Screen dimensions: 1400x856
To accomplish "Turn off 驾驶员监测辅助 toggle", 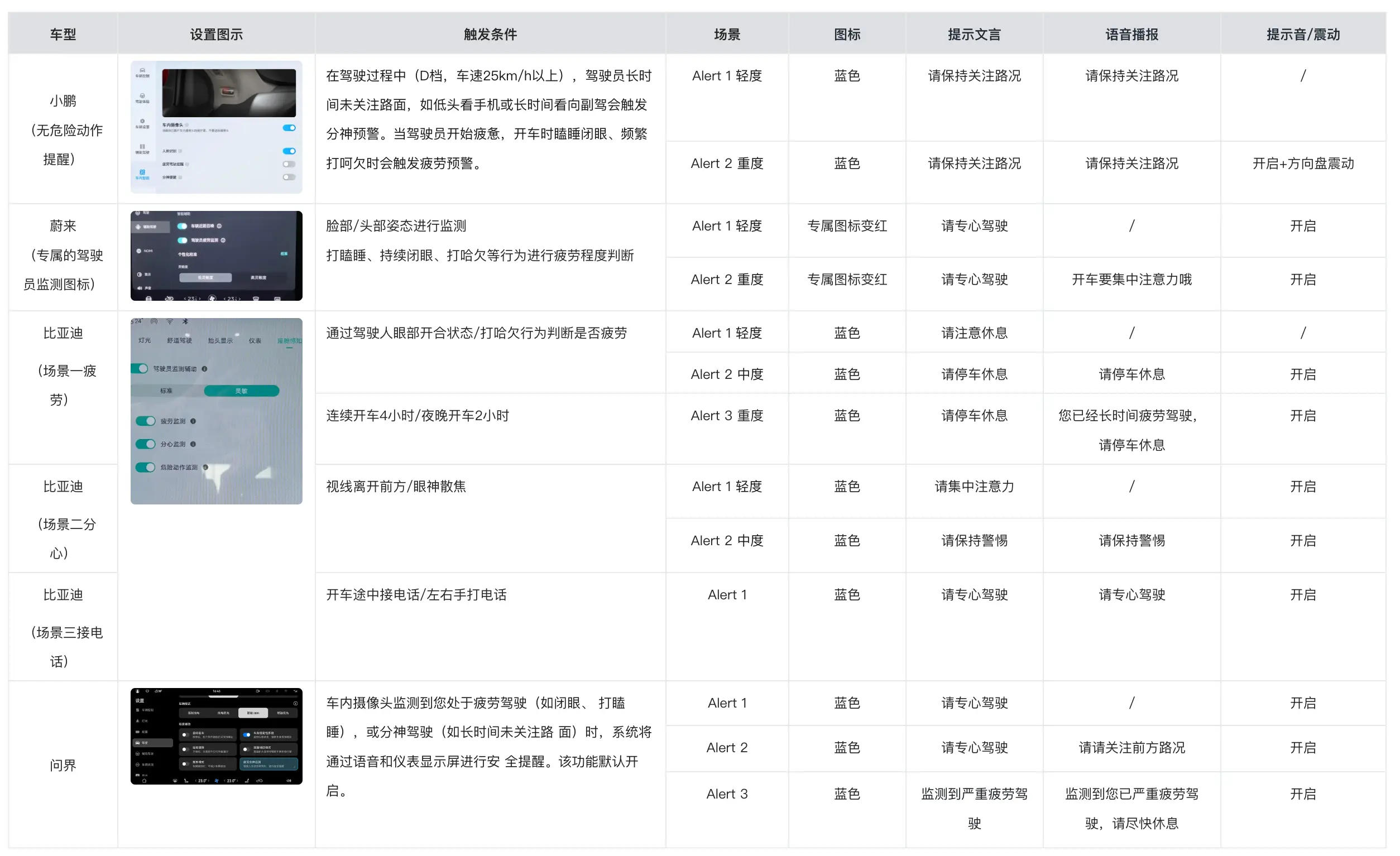I will point(140,369).
